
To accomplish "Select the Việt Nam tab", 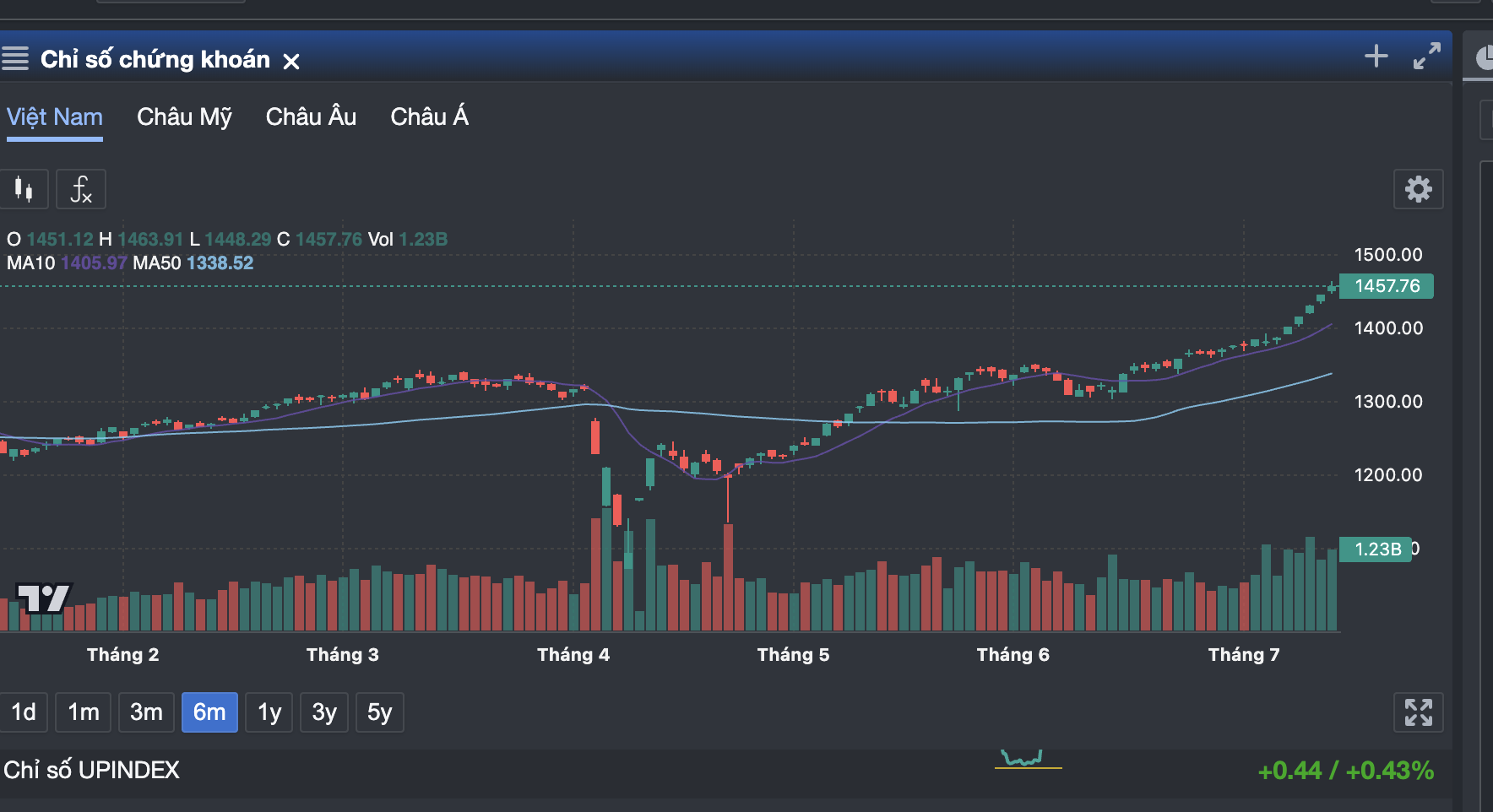I will (55, 117).
